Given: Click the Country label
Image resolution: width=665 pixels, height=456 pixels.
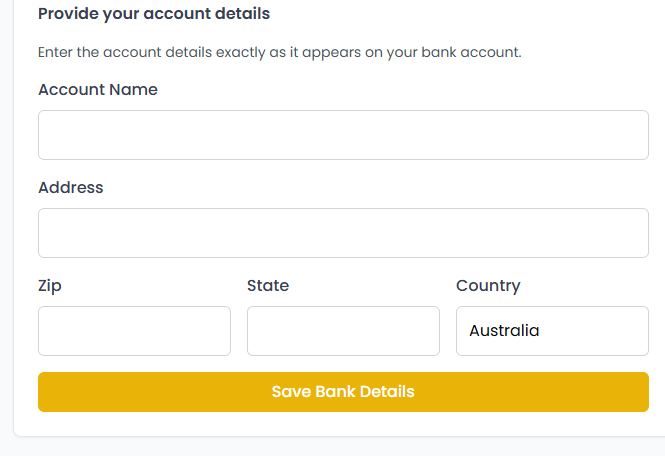Looking at the screenshot, I should pos(488,286).
